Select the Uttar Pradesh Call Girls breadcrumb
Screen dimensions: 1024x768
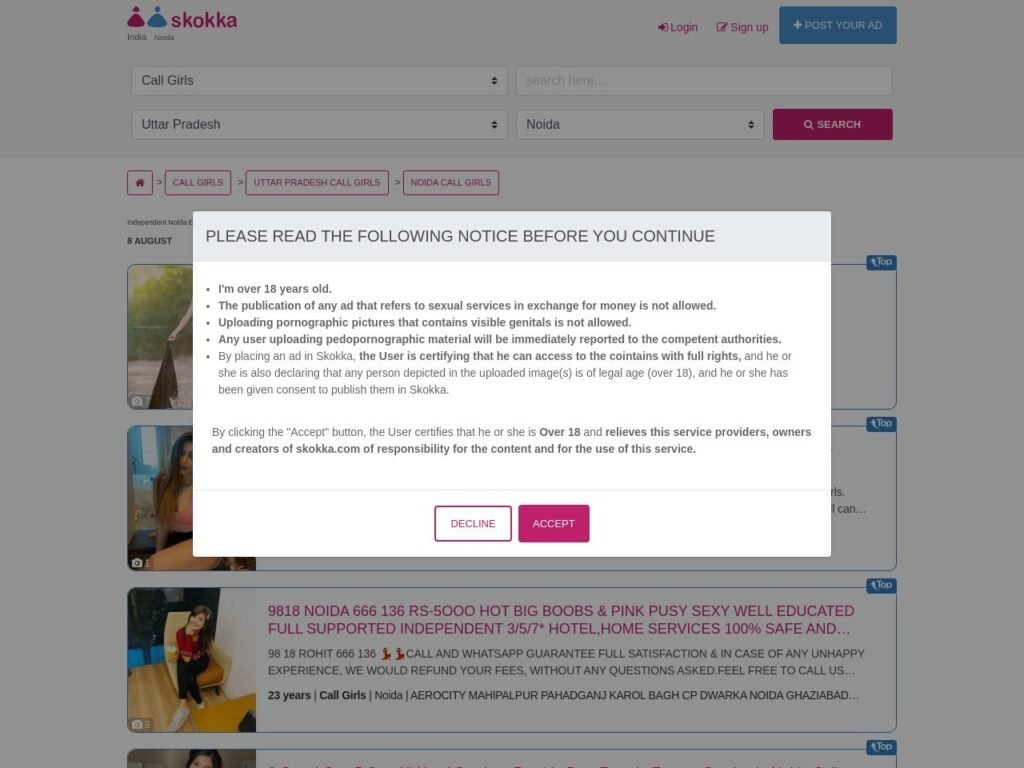coord(317,183)
